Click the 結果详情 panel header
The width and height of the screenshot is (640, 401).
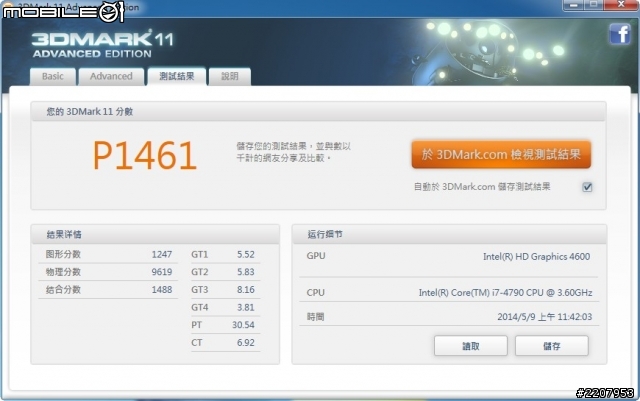(x=155, y=234)
